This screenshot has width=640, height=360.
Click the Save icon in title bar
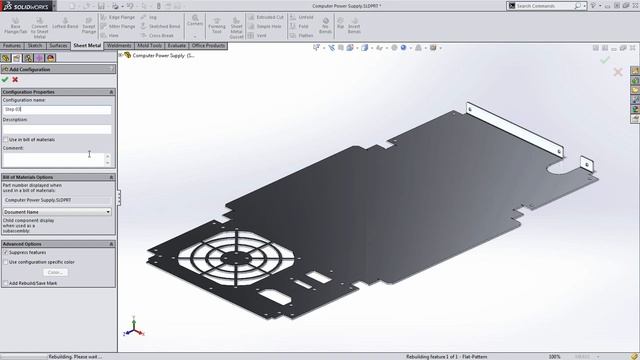point(101,6)
